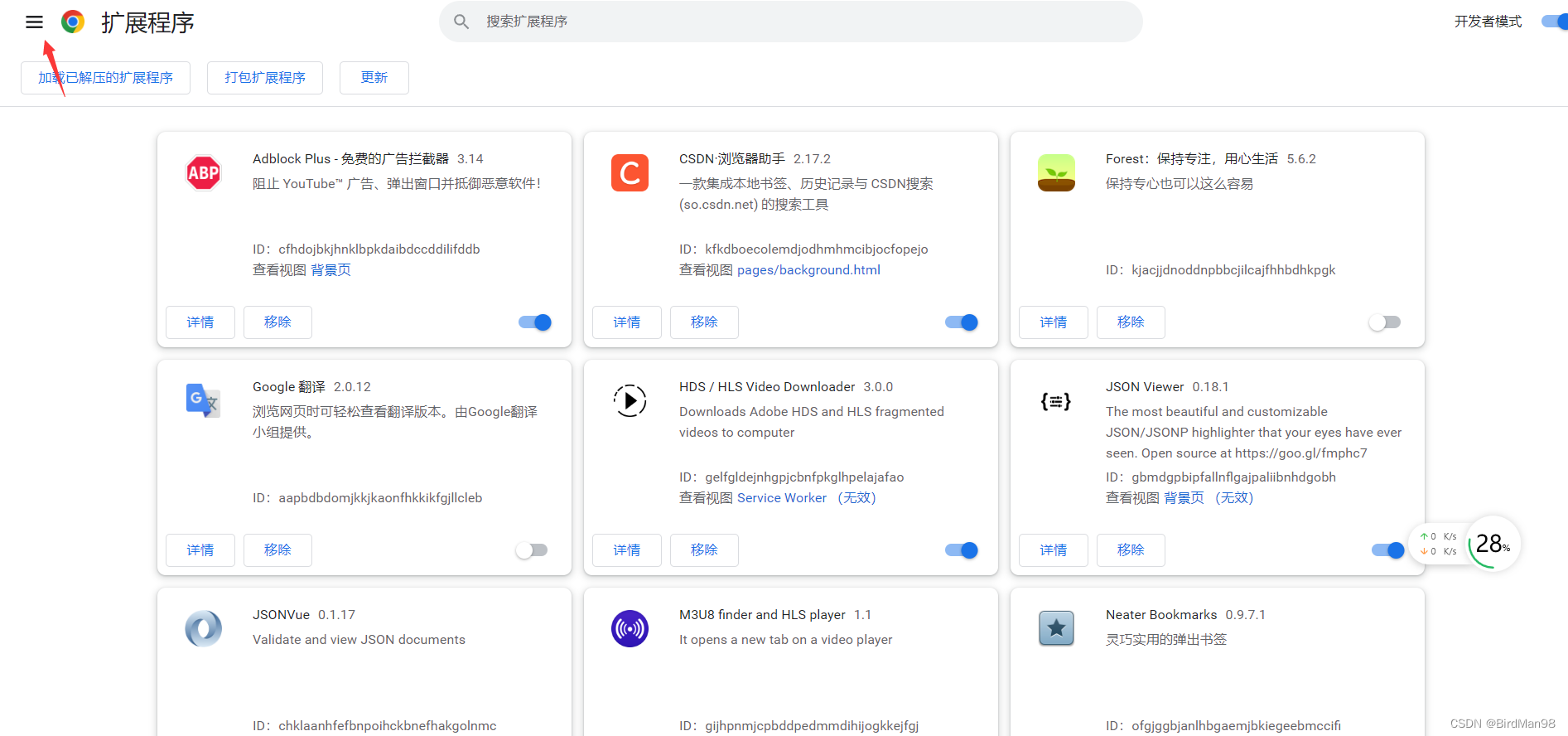Screen dimensions: 1568x736
Task: Click 移除 for HDS / HLS Video Downloader
Action: click(x=704, y=550)
